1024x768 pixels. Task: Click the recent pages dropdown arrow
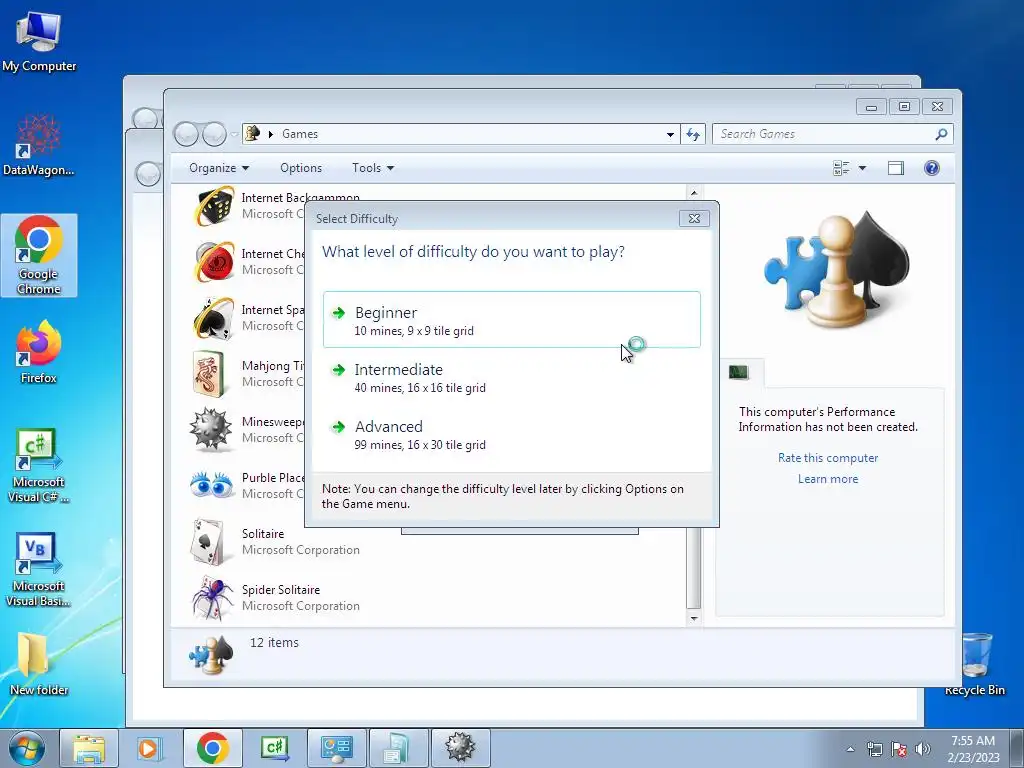[x=234, y=135]
